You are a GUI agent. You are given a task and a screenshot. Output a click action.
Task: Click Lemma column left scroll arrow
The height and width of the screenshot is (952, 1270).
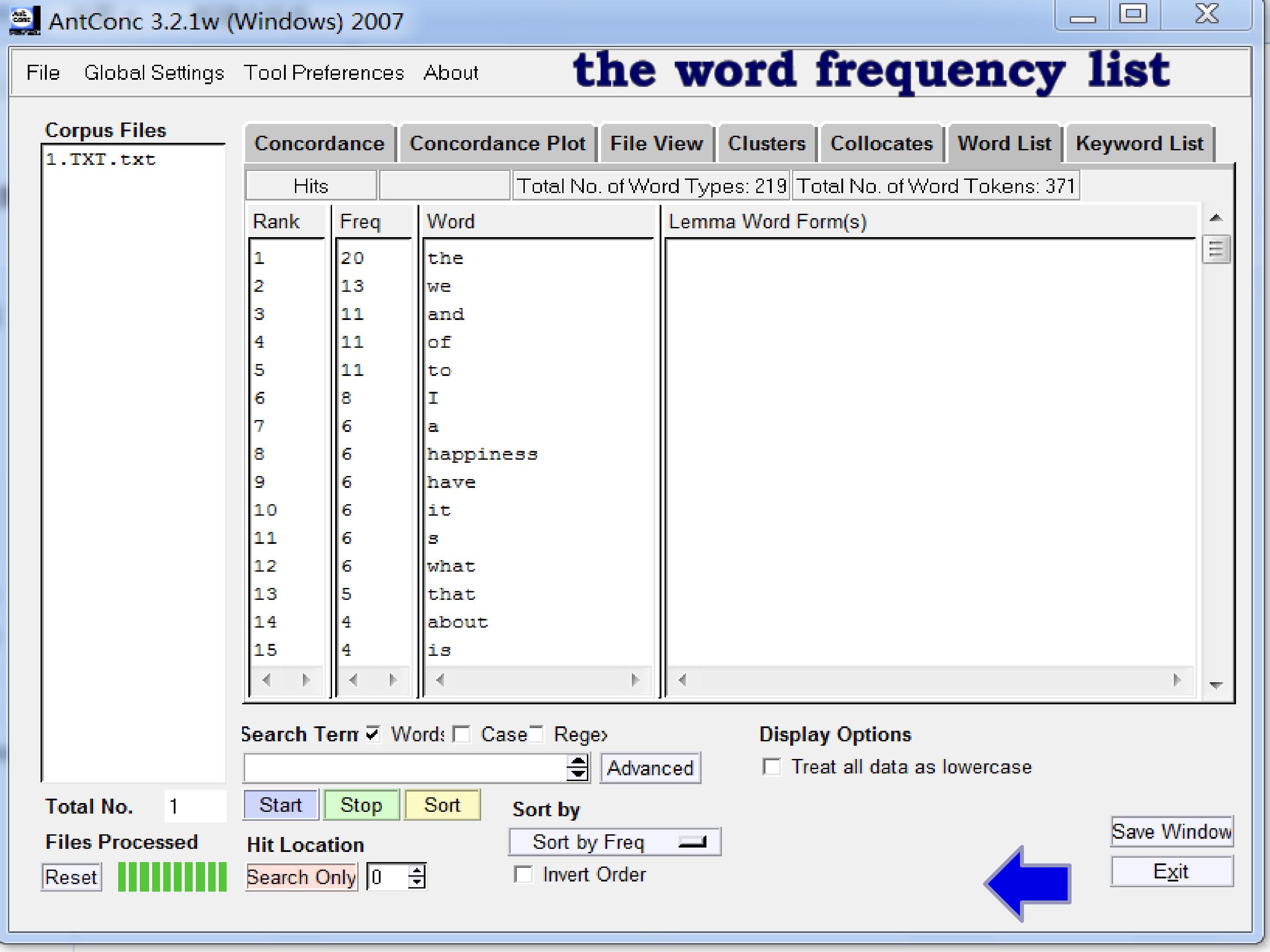click(682, 680)
